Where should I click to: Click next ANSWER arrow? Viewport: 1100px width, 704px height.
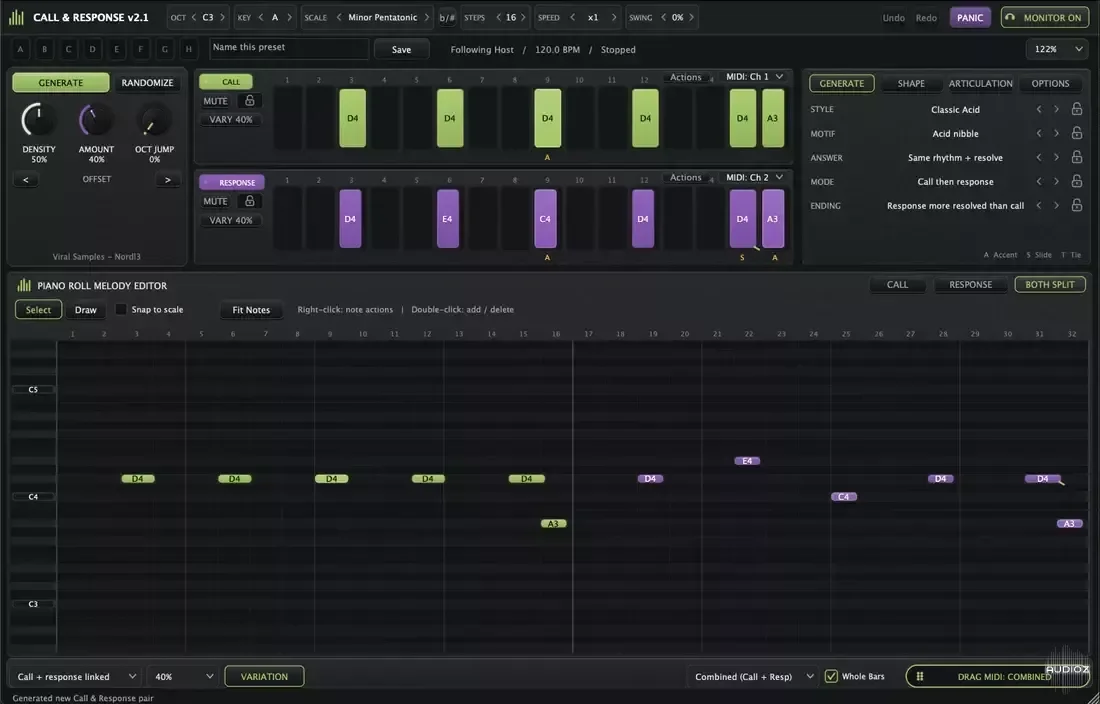click(x=1056, y=158)
